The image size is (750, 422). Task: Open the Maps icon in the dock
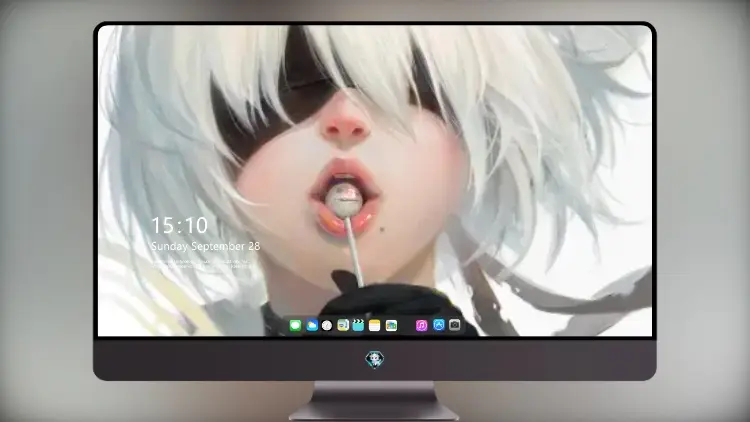[x=342, y=326]
